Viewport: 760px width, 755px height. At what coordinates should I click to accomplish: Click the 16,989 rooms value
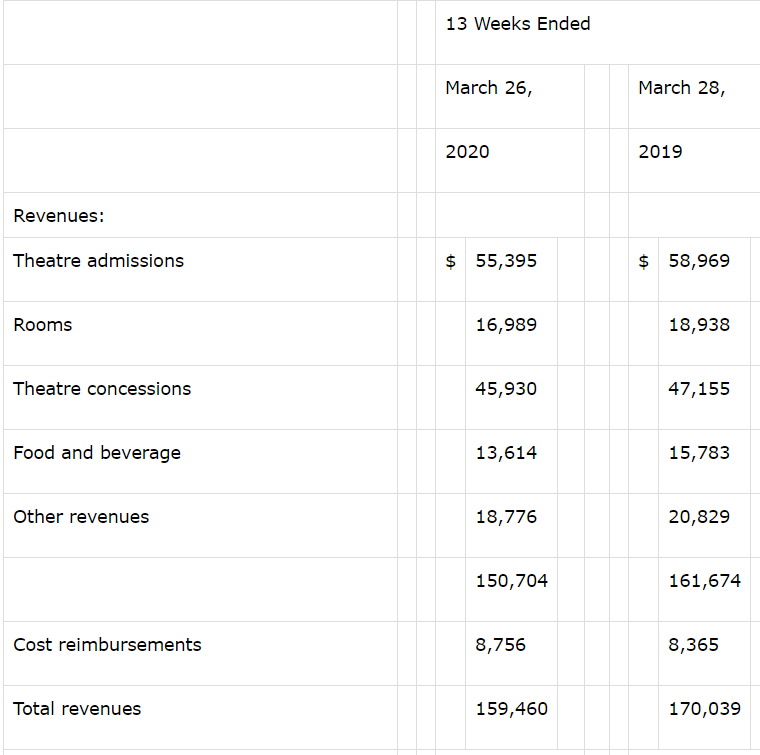506,325
